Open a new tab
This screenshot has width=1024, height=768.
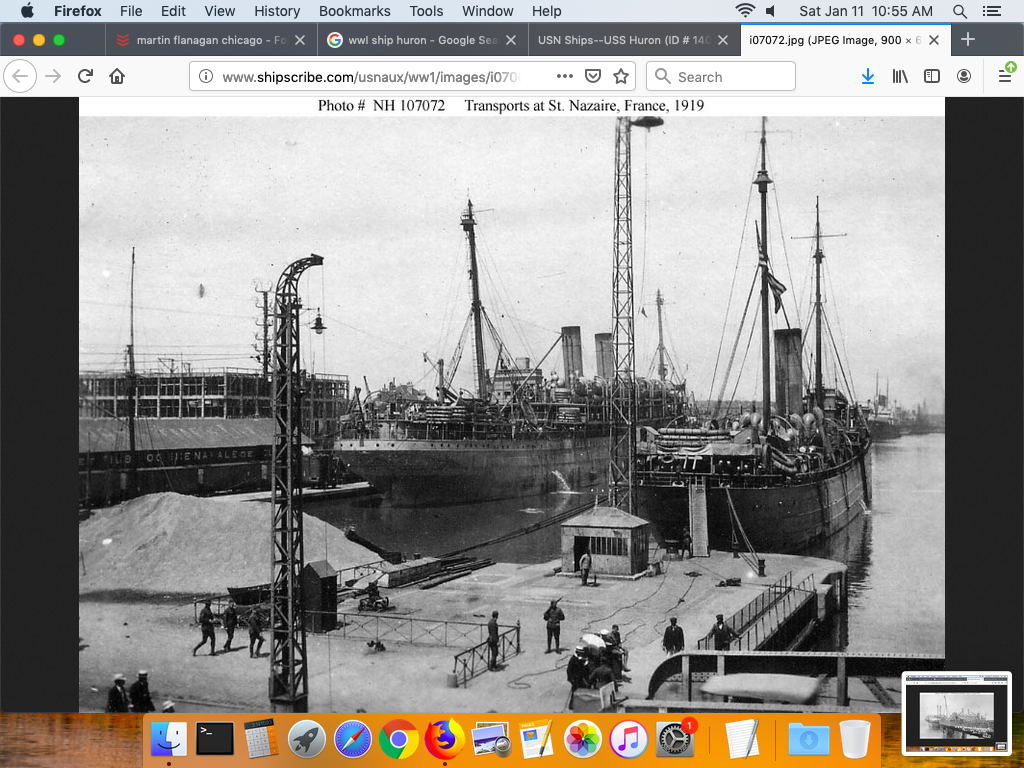pyautogui.click(x=967, y=40)
